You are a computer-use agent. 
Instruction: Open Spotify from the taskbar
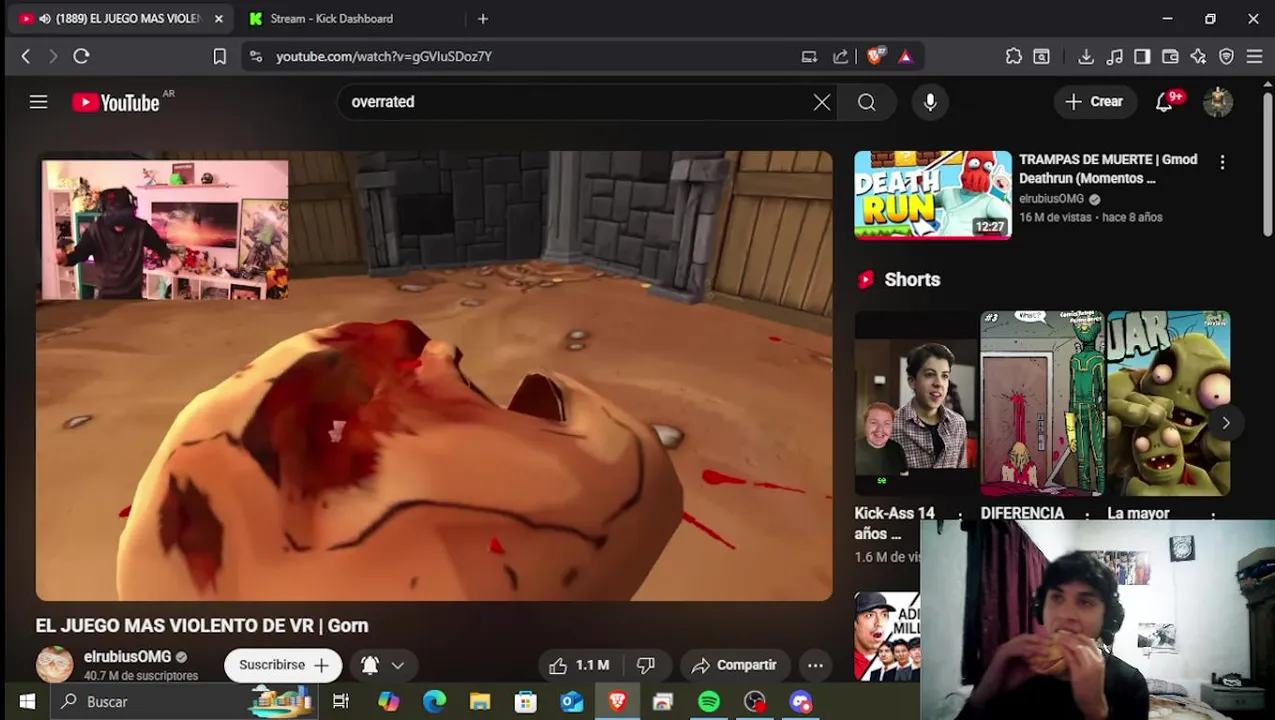709,702
